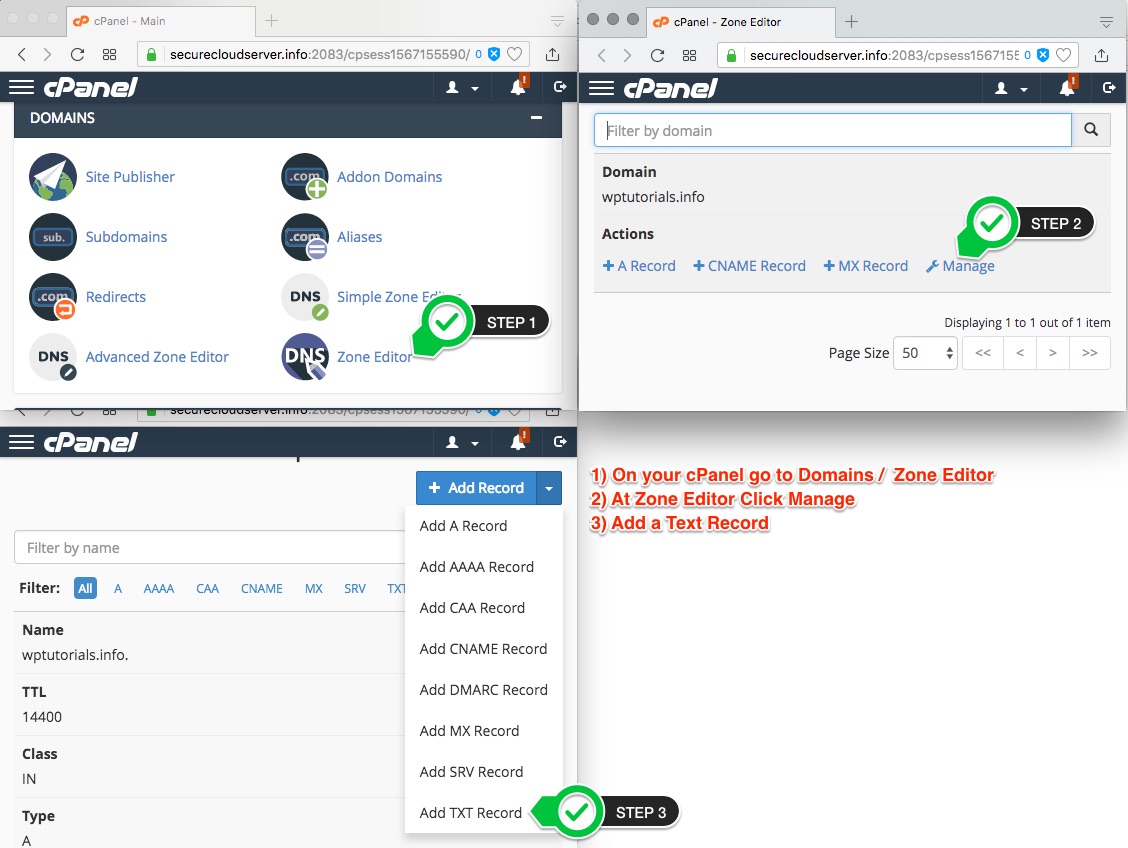Open notifications bell in cPanel Main window

[519, 87]
